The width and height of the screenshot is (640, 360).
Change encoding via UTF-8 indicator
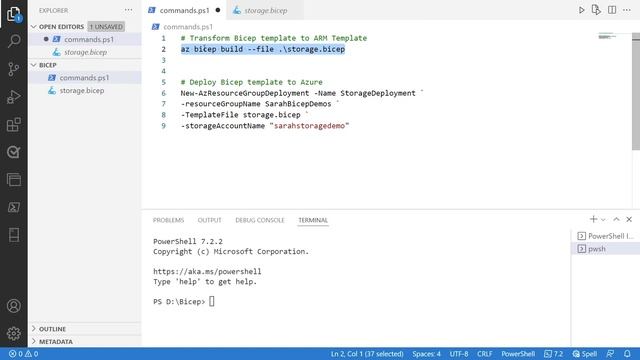pos(459,354)
